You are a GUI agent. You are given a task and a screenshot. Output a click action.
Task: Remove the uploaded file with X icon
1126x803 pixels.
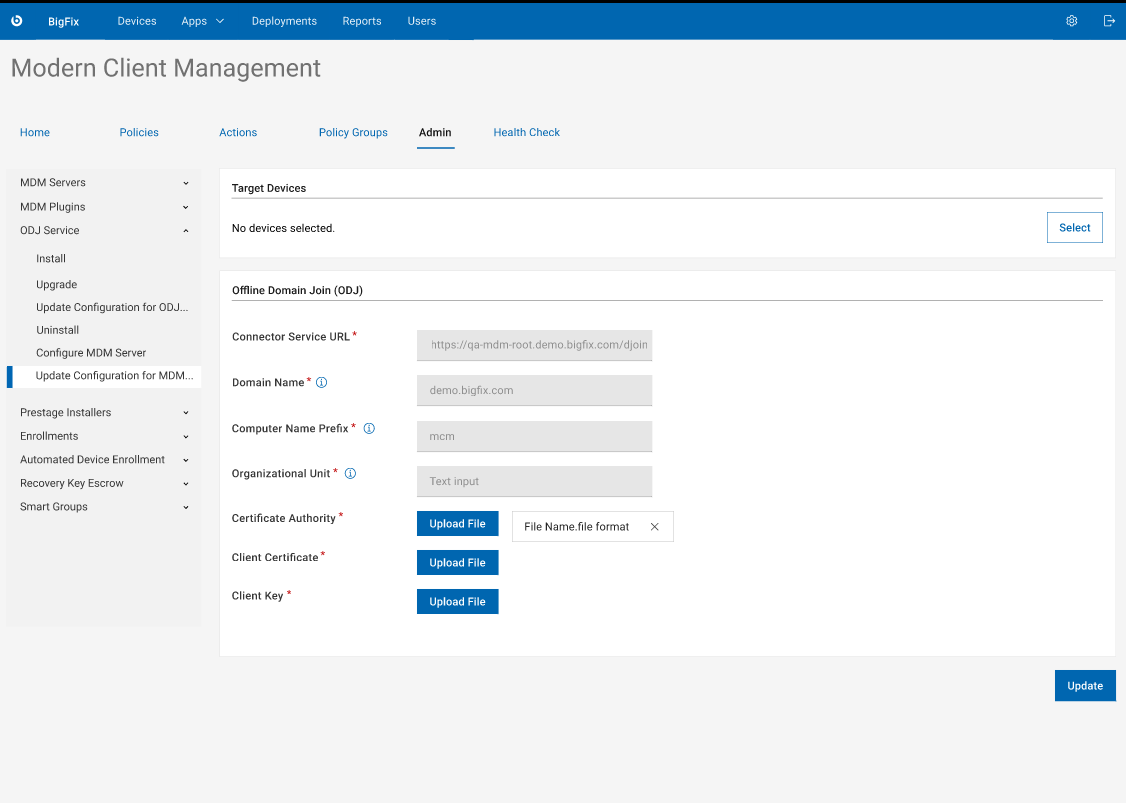point(655,527)
